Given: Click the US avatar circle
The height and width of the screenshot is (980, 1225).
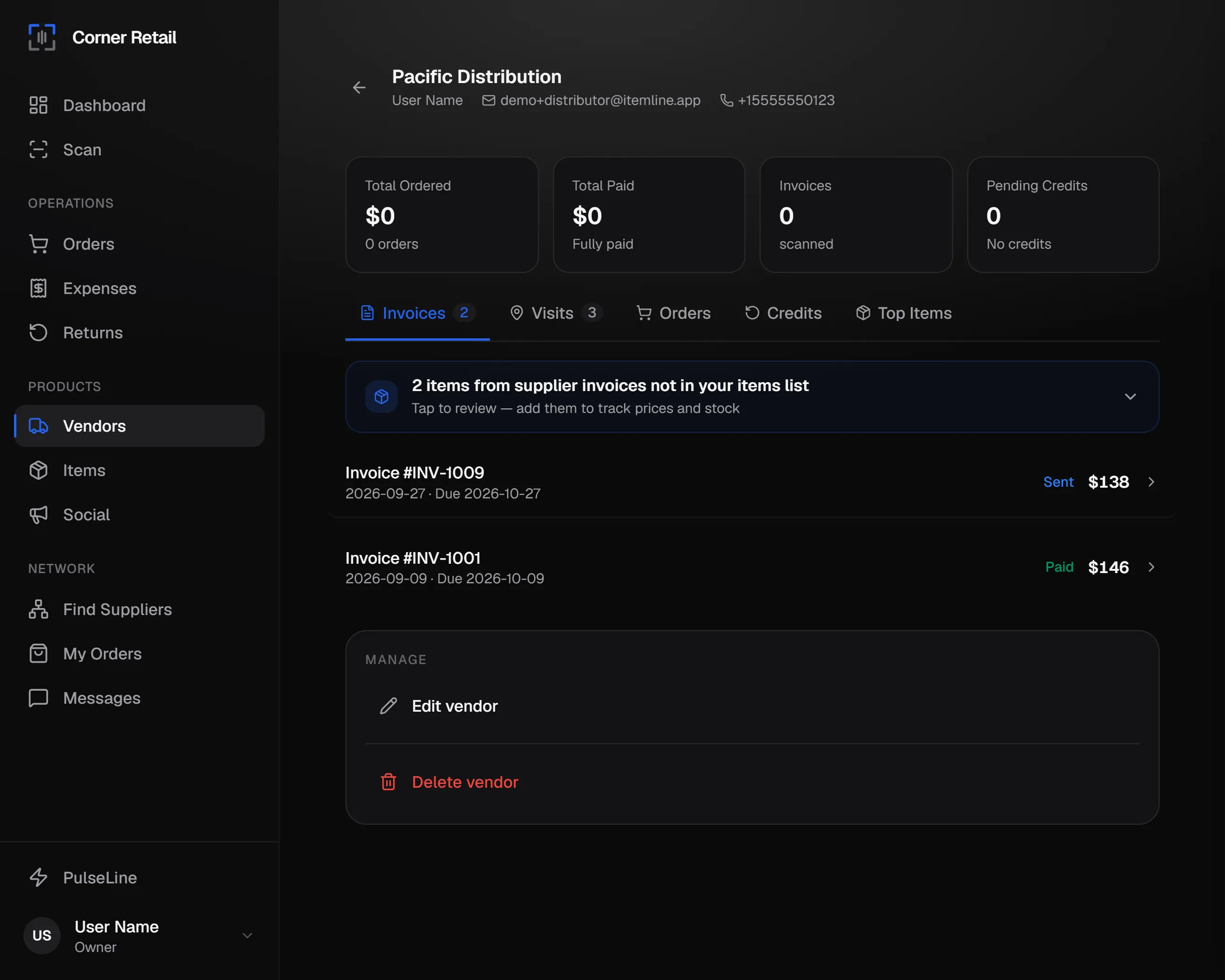Looking at the screenshot, I should [x=42, y=936].
